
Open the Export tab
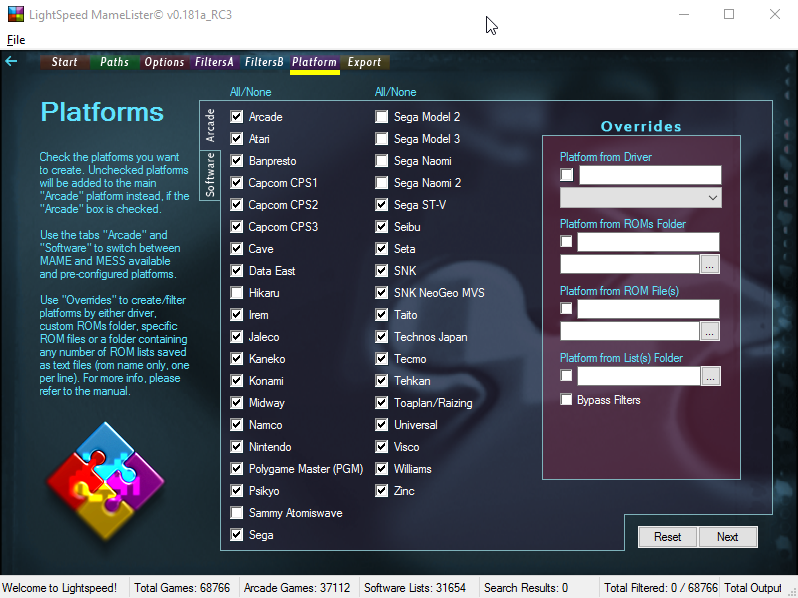[364, 62]
